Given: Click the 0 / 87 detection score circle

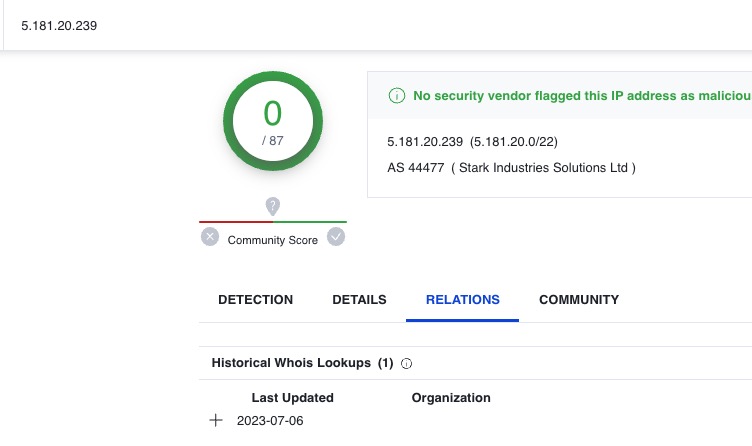Looking at the screenshot, I should pyautogui.click(x=273, y=121).
